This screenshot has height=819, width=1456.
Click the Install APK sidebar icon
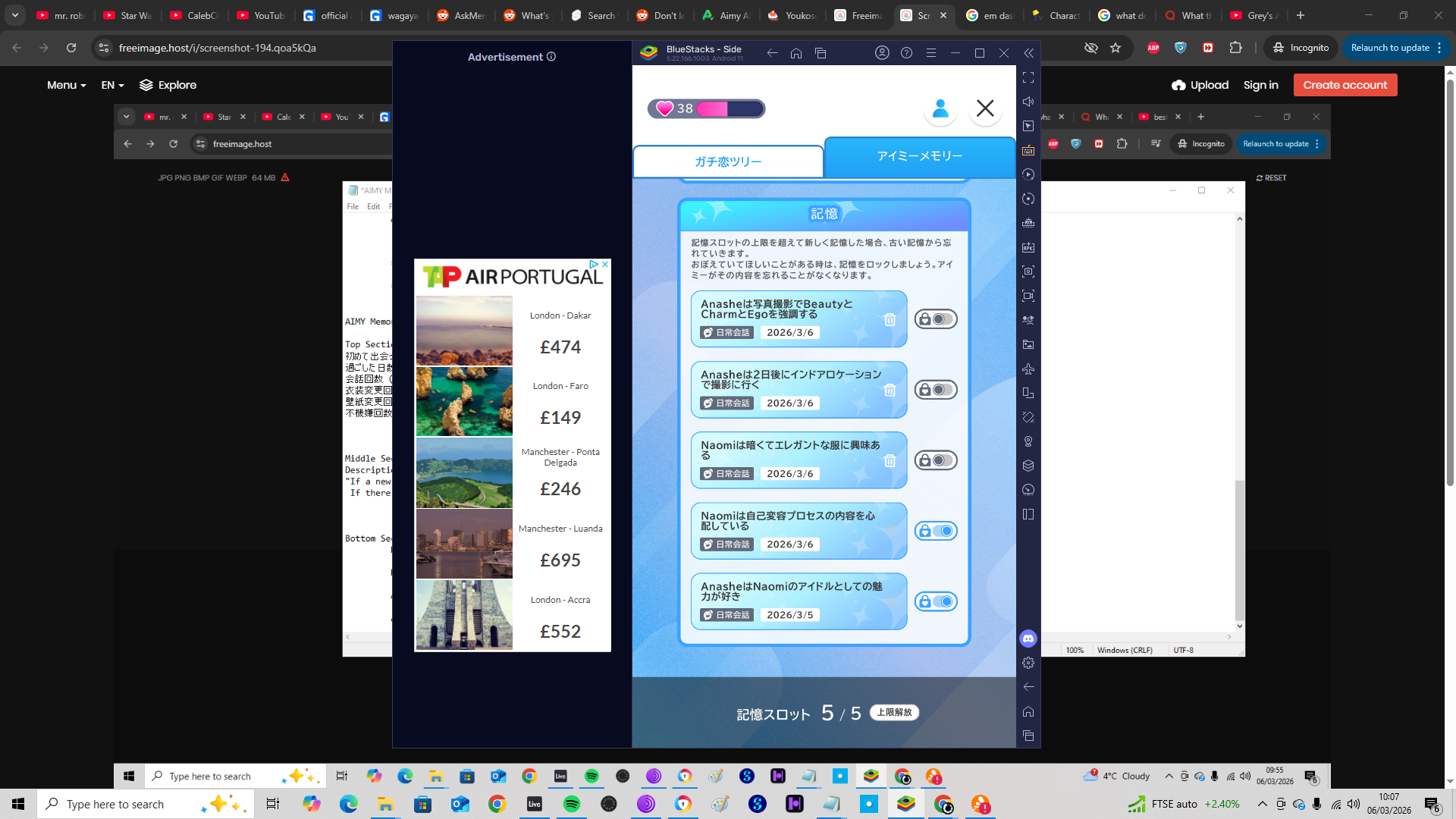(1028, 247)
